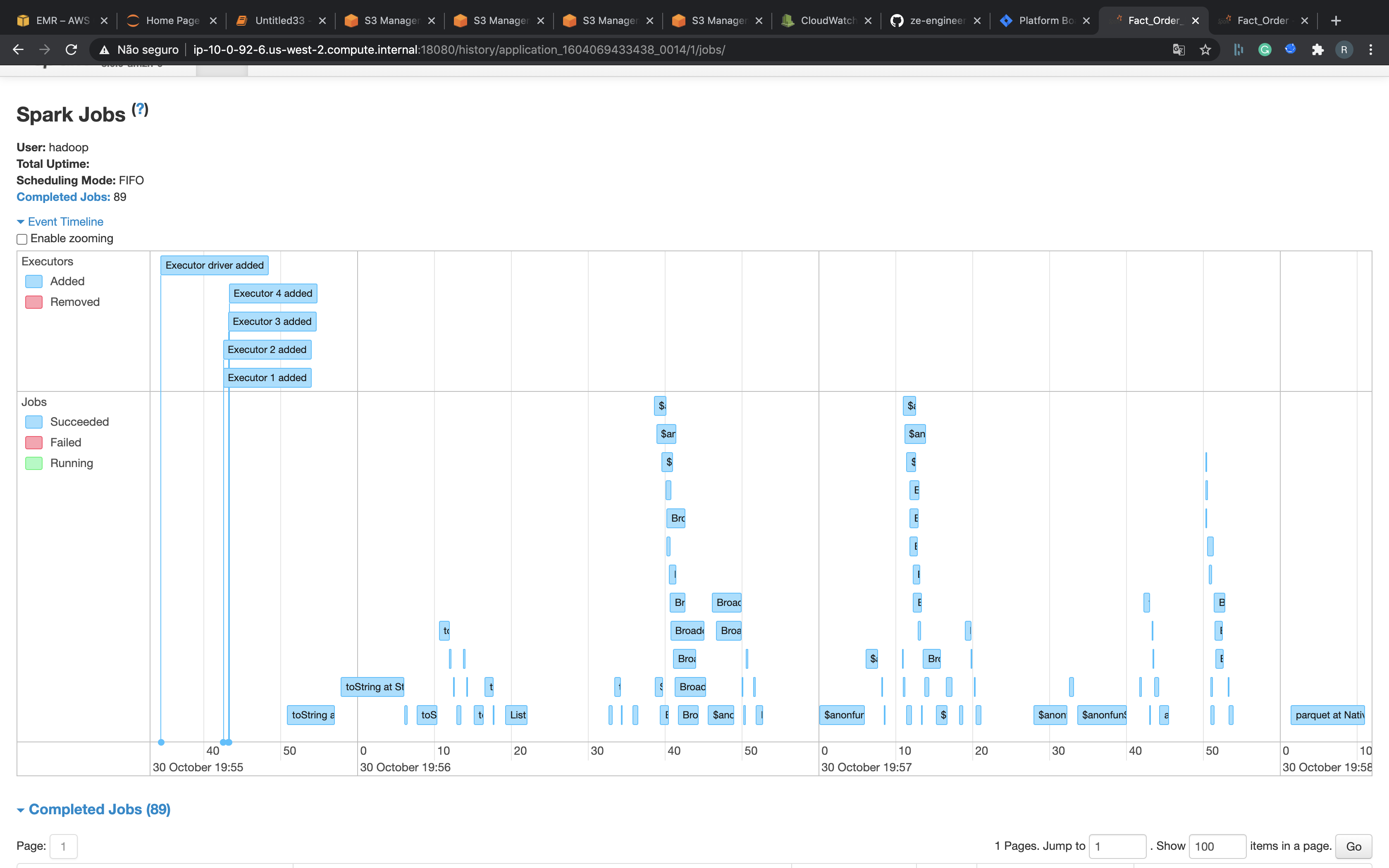Bookmark the page using the star icon
Viewport: 1389px width, 868px height.
click(1205, 49)
